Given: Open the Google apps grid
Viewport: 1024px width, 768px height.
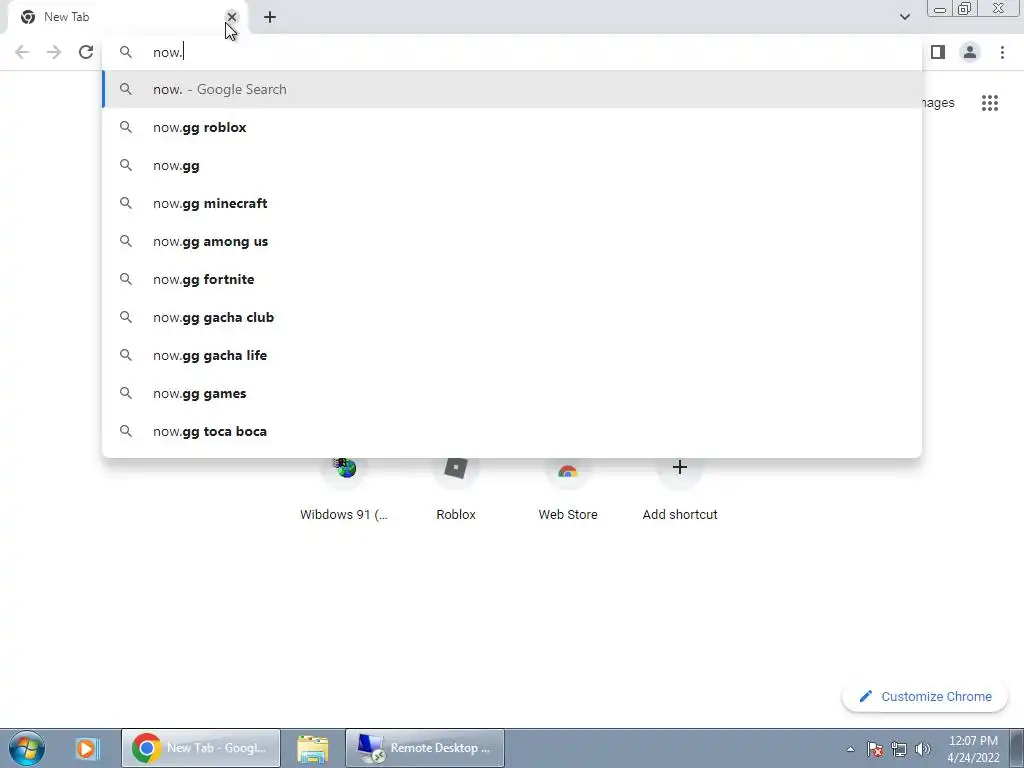Looking at the screenshot, I should (x=989, y=103).
